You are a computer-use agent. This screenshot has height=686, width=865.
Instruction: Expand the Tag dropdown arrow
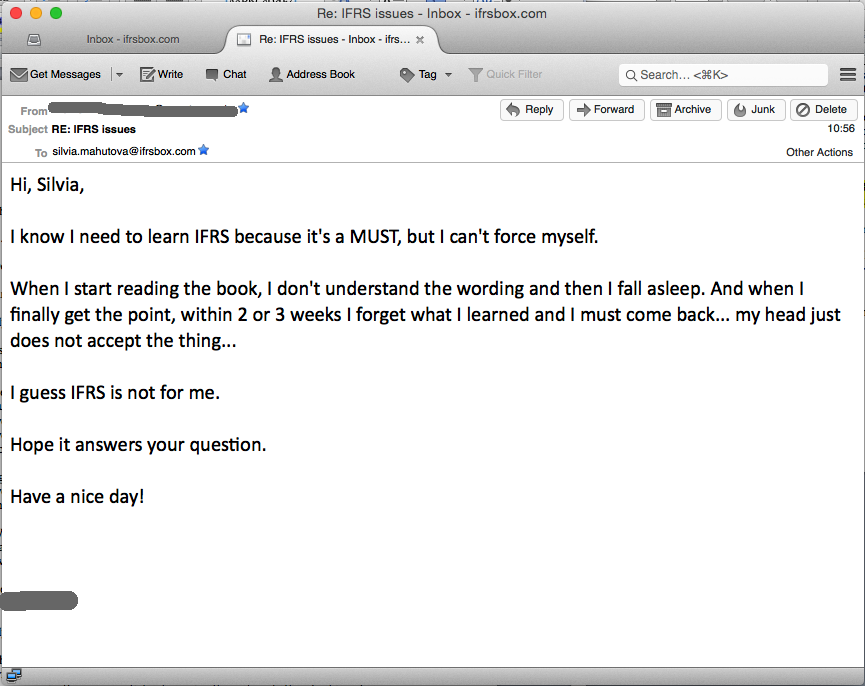(x=448, y=75)
